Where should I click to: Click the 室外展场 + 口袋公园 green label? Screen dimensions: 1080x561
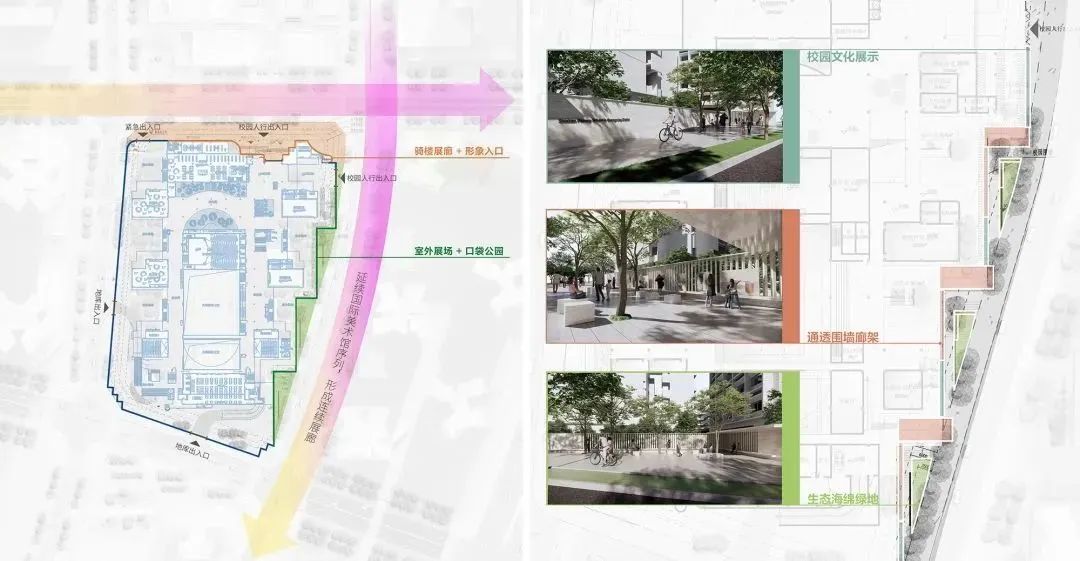point(460,250)
